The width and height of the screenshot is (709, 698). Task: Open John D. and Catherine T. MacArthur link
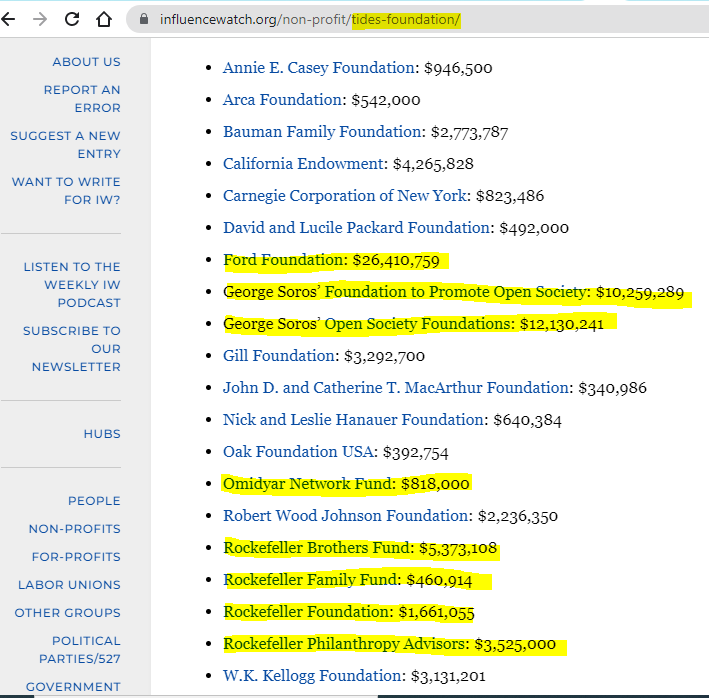396,388
